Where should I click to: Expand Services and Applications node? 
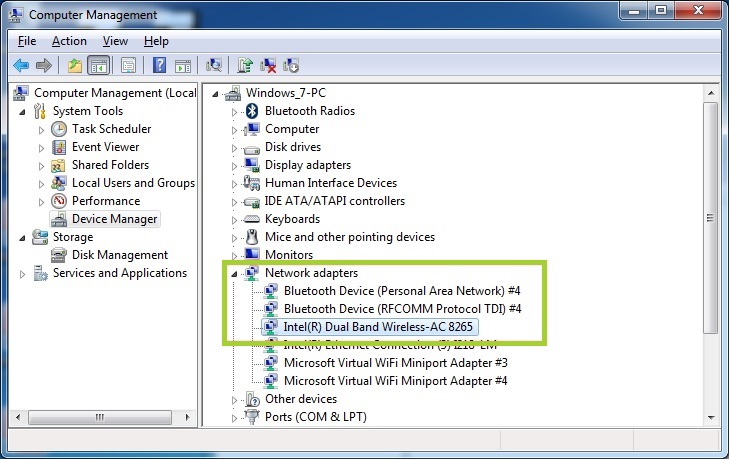point(22,274)
